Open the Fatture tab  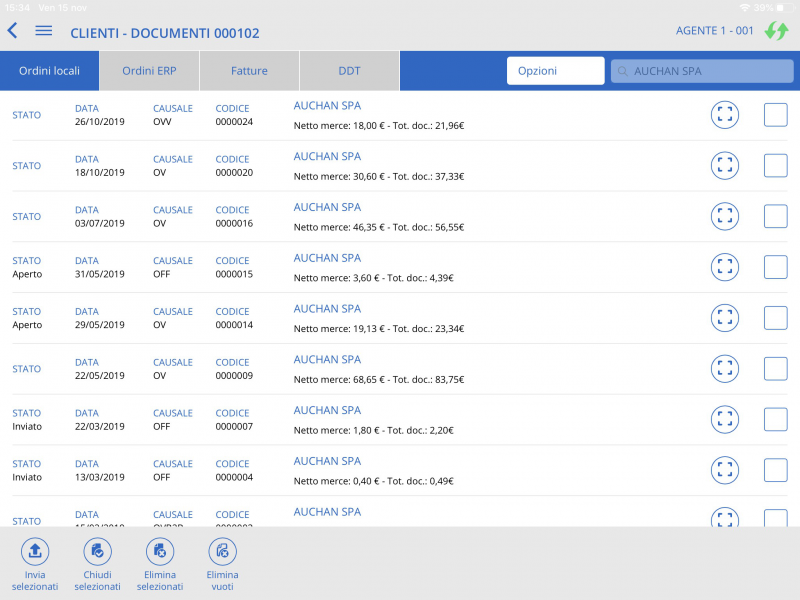(x=248, y=70)
